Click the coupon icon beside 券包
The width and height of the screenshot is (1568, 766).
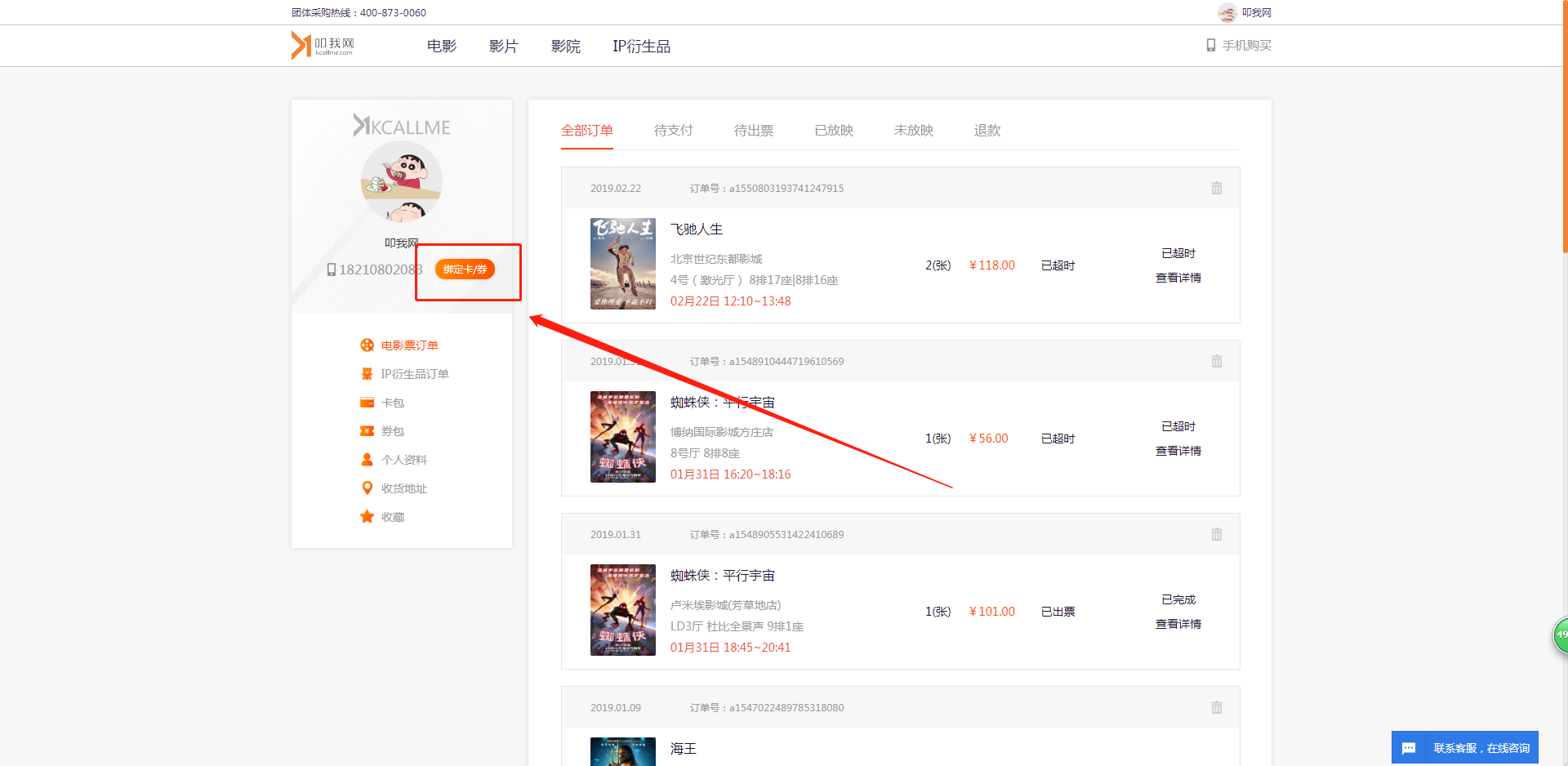367,431
